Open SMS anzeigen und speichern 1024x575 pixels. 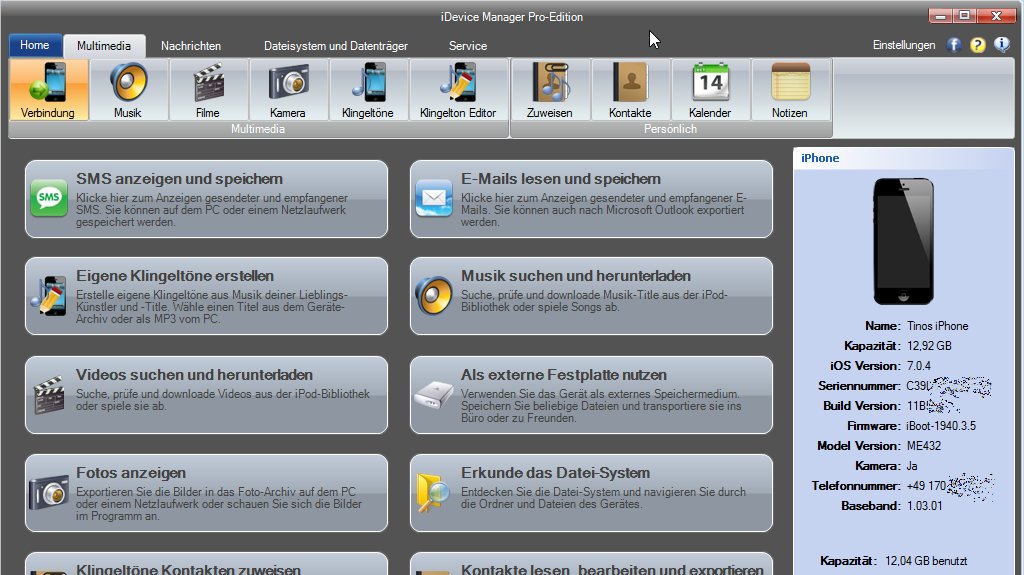click(206, 199)
